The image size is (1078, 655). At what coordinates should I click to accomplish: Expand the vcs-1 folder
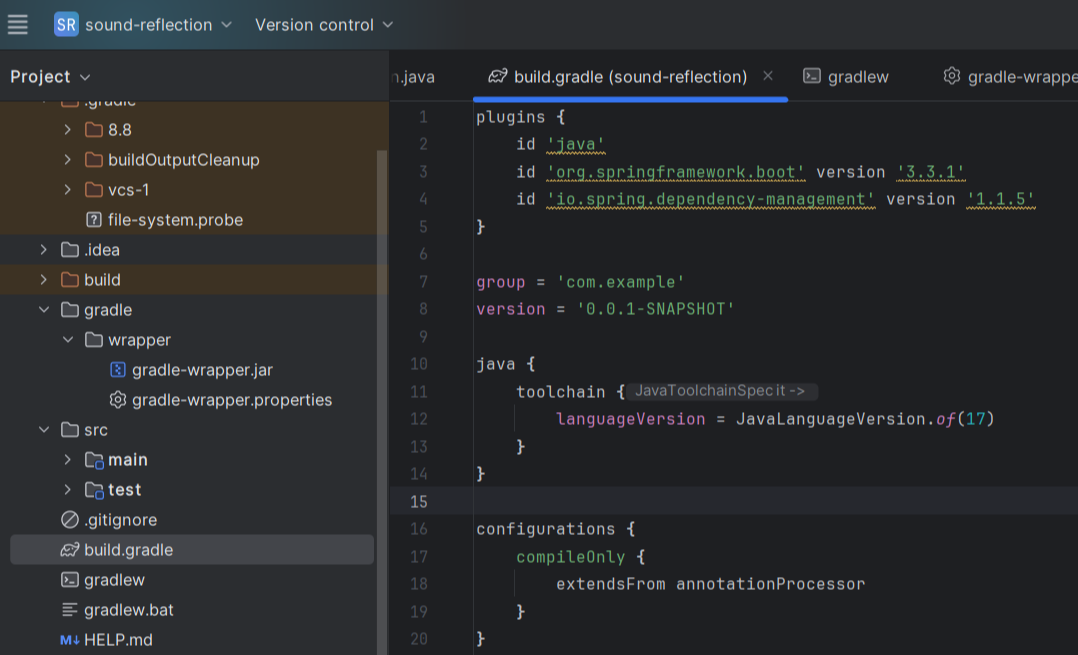coord(67,190)
